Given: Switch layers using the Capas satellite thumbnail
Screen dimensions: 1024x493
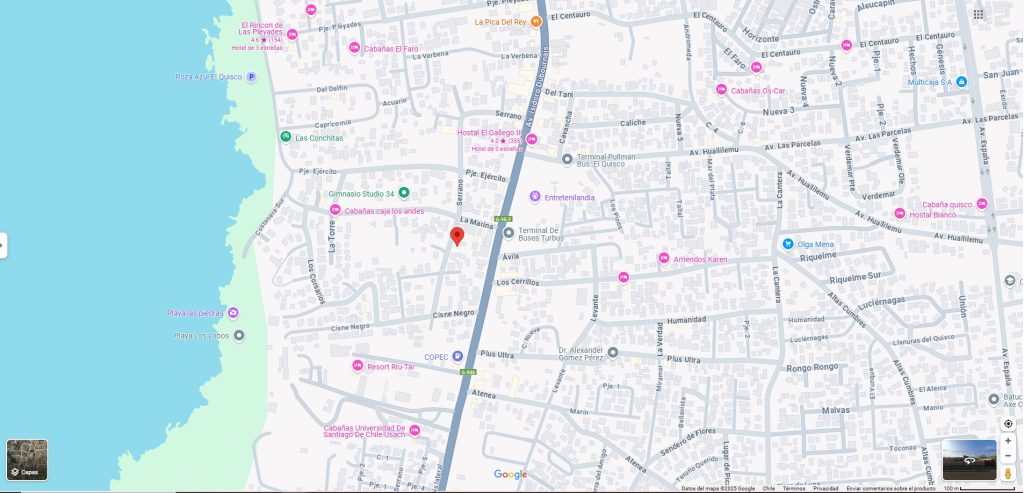Looking at the screenshot, I should point(27,460).
